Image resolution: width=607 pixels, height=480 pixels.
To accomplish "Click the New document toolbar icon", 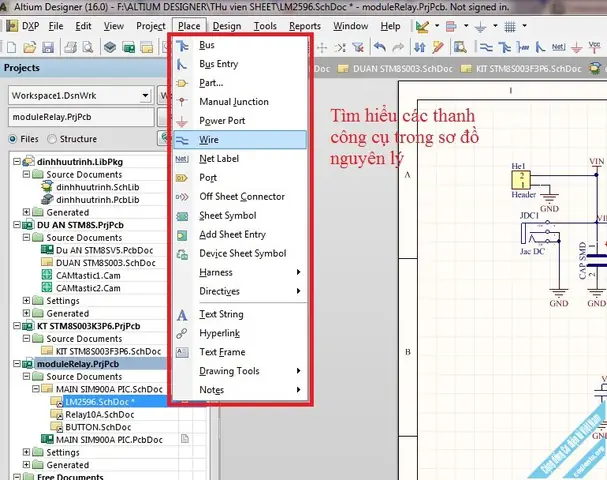I will pos(11,47).
